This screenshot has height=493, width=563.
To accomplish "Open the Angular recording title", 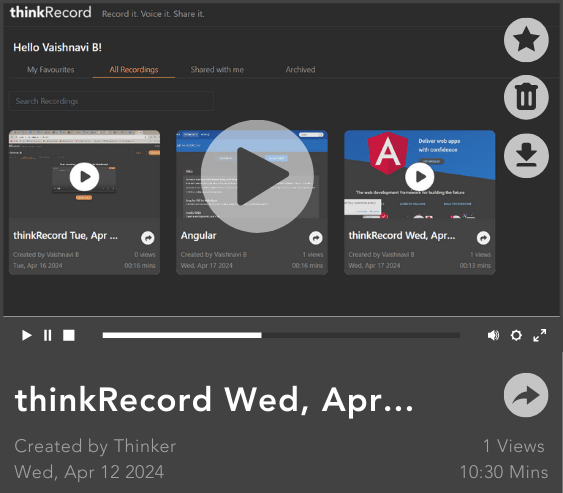I will (x=199, y=236).
